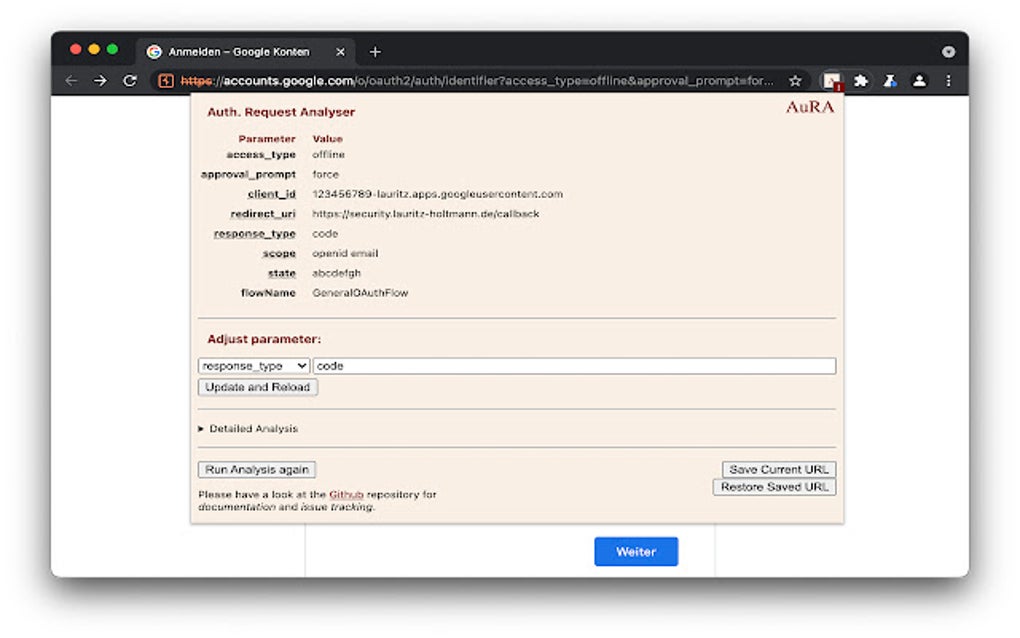This screenshot has width=1020, height=638.
Task: Click Run Analysis again
Action: [256, 469]
